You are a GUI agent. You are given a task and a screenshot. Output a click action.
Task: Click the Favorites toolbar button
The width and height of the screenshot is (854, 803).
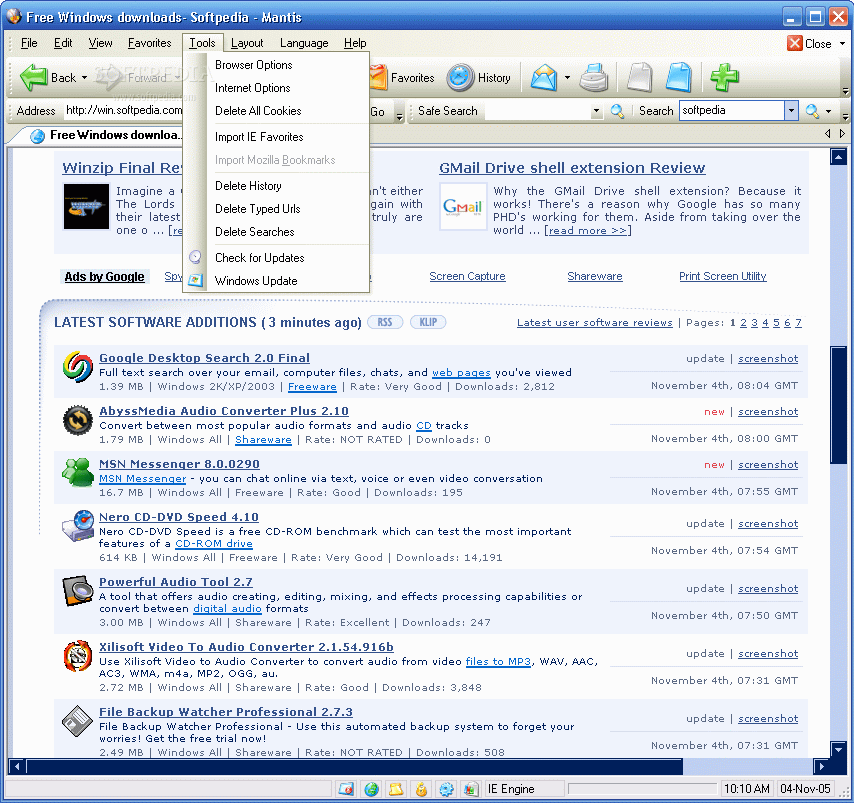click(402, 78)
